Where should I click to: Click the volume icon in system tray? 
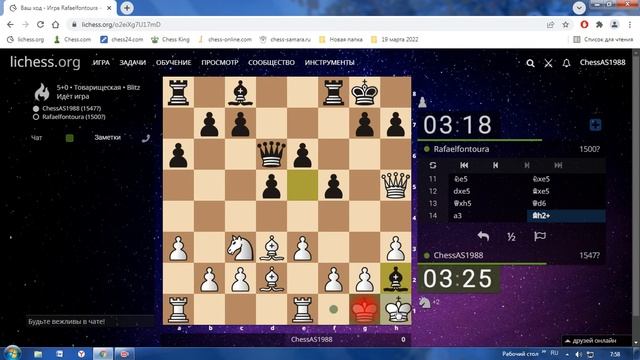(x=578, y=354)
